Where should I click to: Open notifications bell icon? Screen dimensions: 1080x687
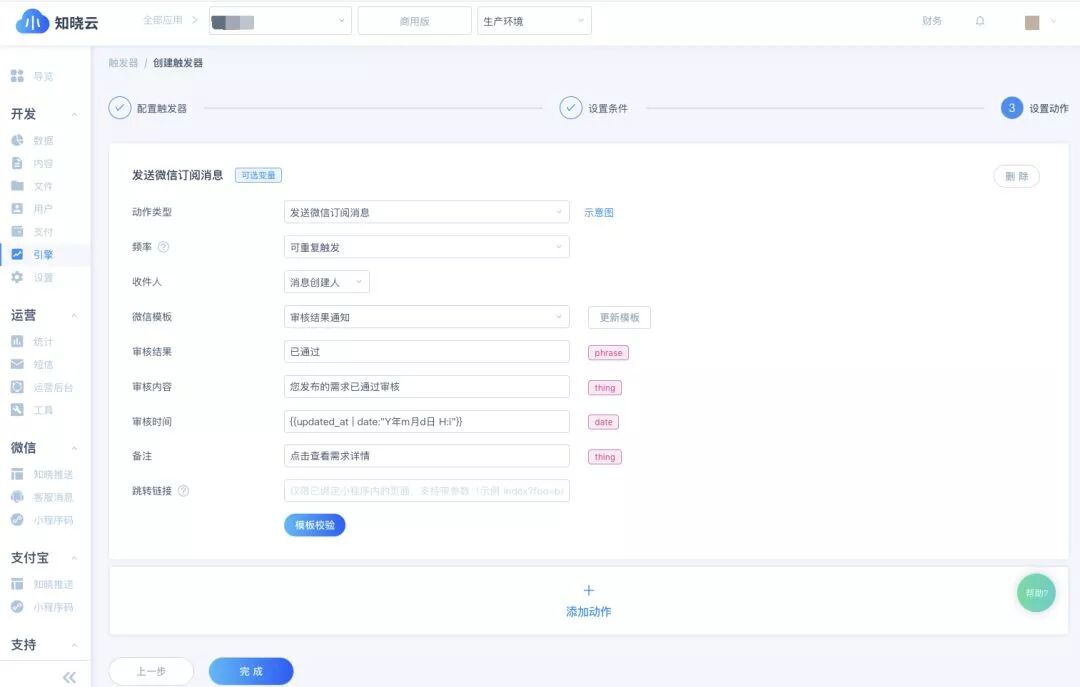pyautogui.click(x=979, y=21)
